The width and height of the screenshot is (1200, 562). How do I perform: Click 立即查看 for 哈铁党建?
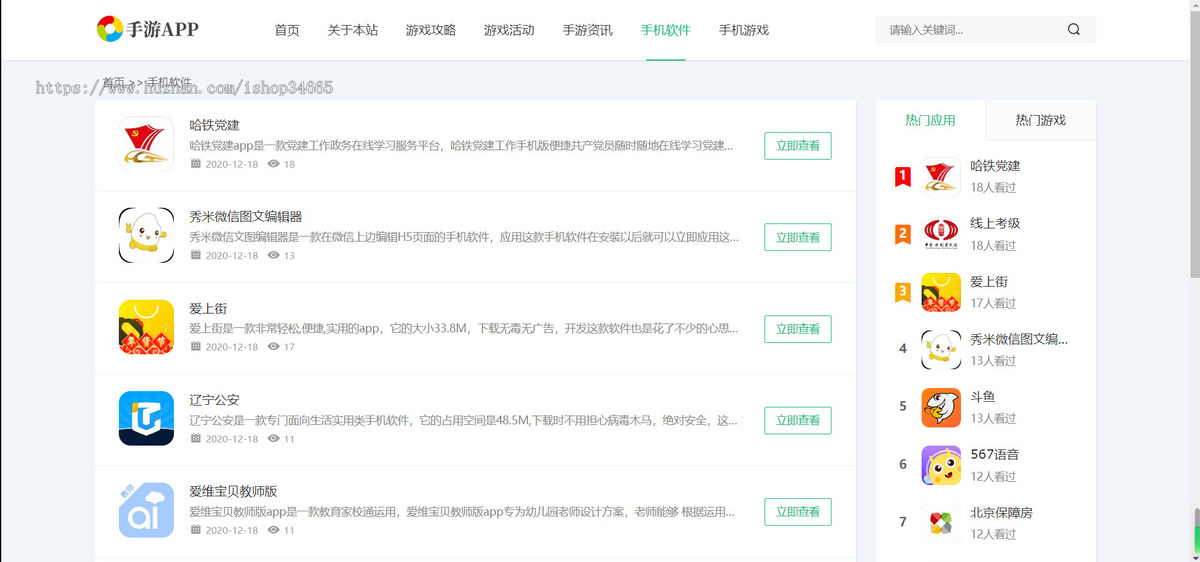coord(798,146)
